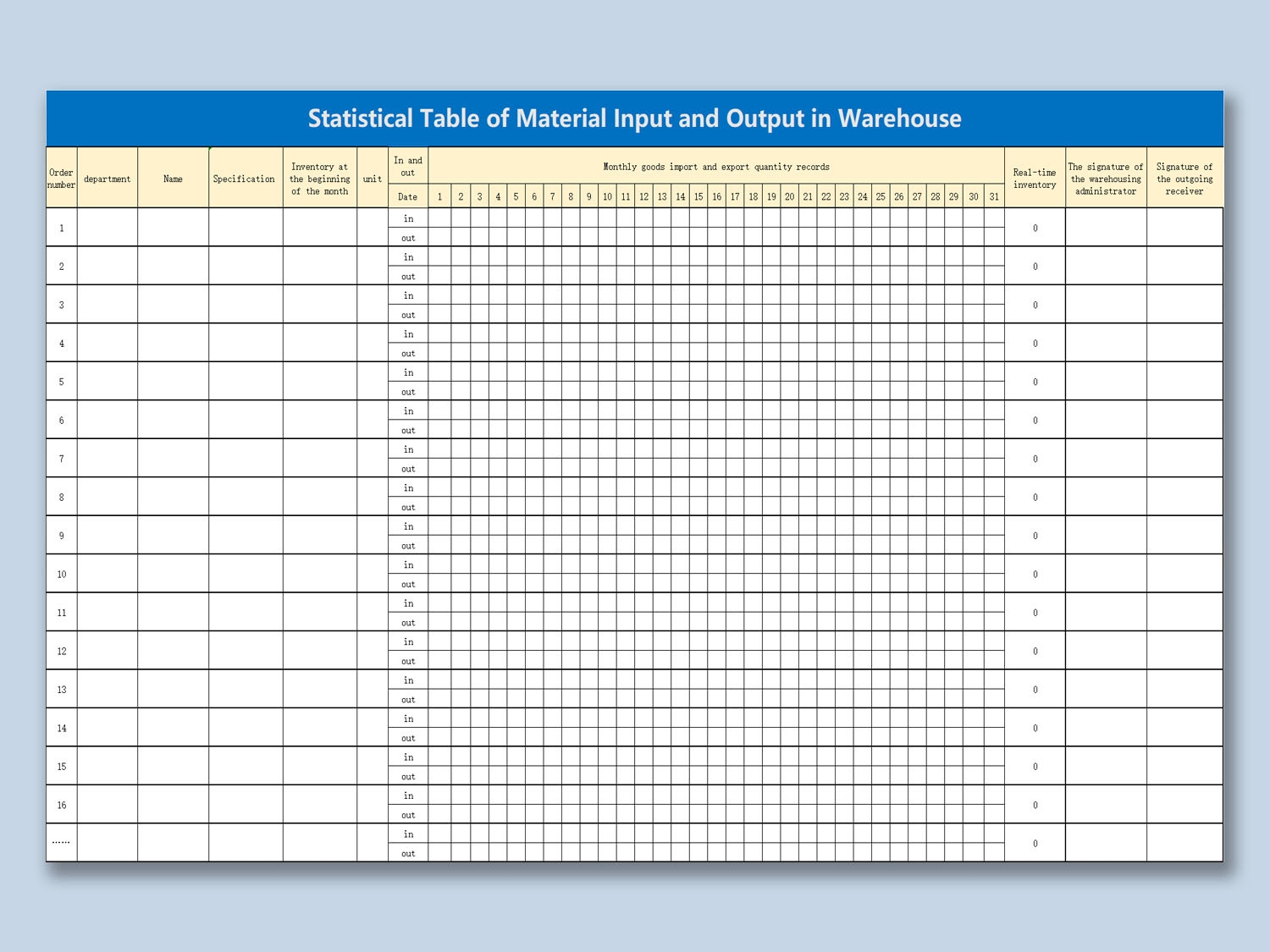
Task: Click order number cell '15'
Action: click(62, 767)
